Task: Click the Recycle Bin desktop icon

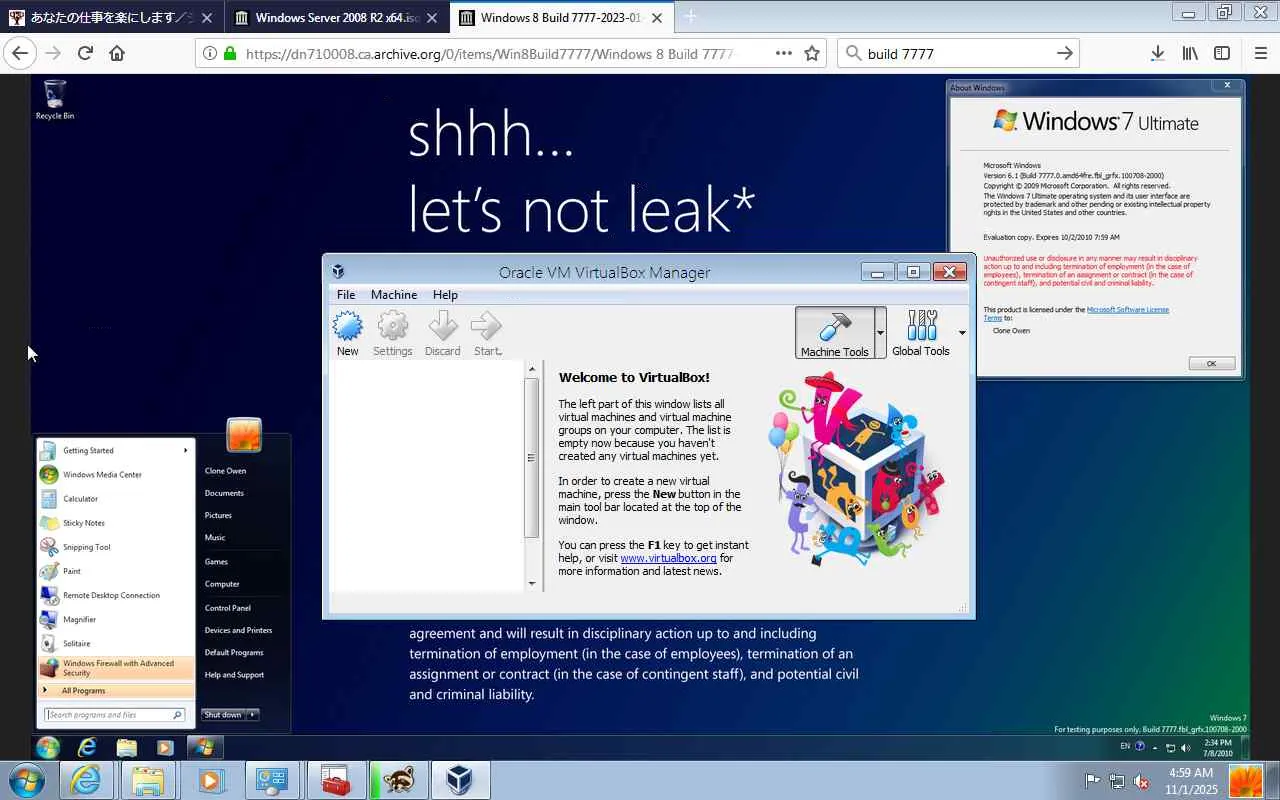Action: tap(55, 100)
